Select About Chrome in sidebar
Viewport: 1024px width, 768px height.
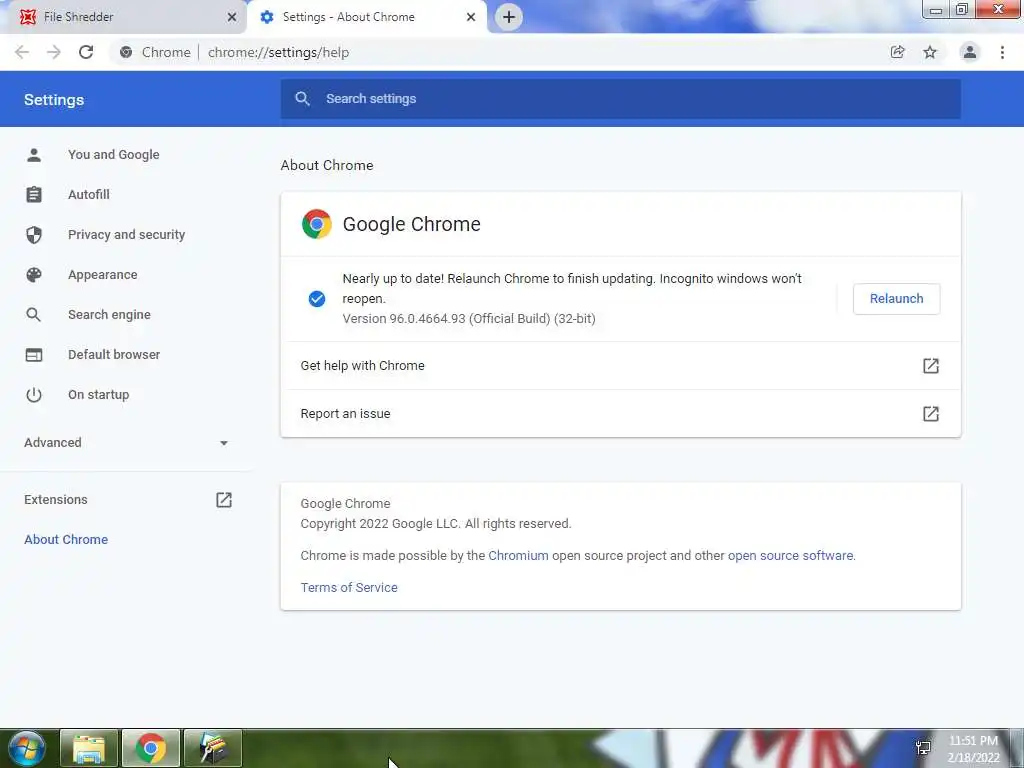(x=66, y=539)
